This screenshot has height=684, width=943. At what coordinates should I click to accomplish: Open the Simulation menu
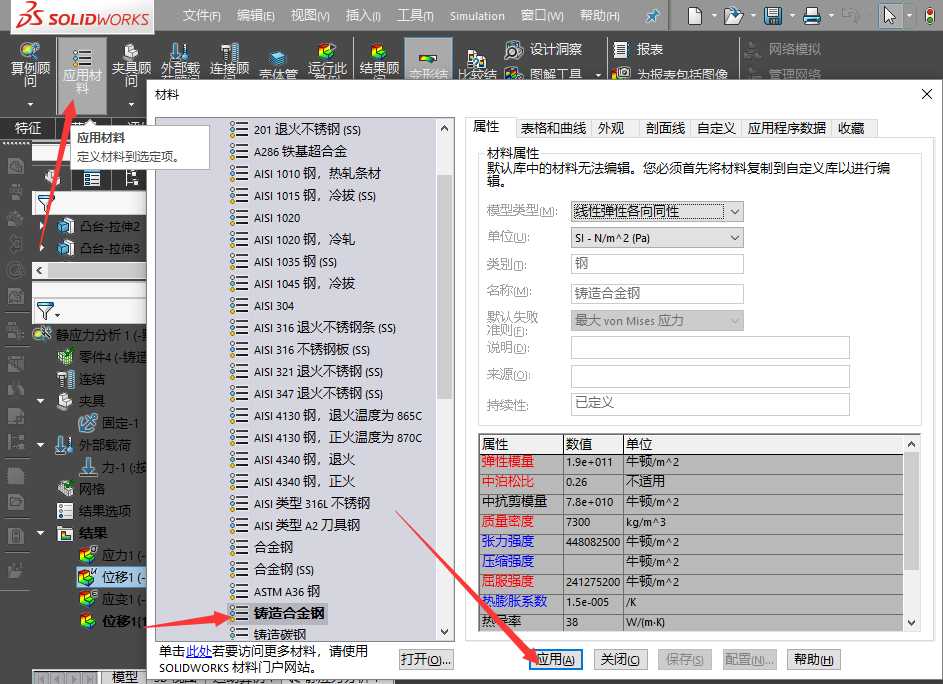(477, 16)
